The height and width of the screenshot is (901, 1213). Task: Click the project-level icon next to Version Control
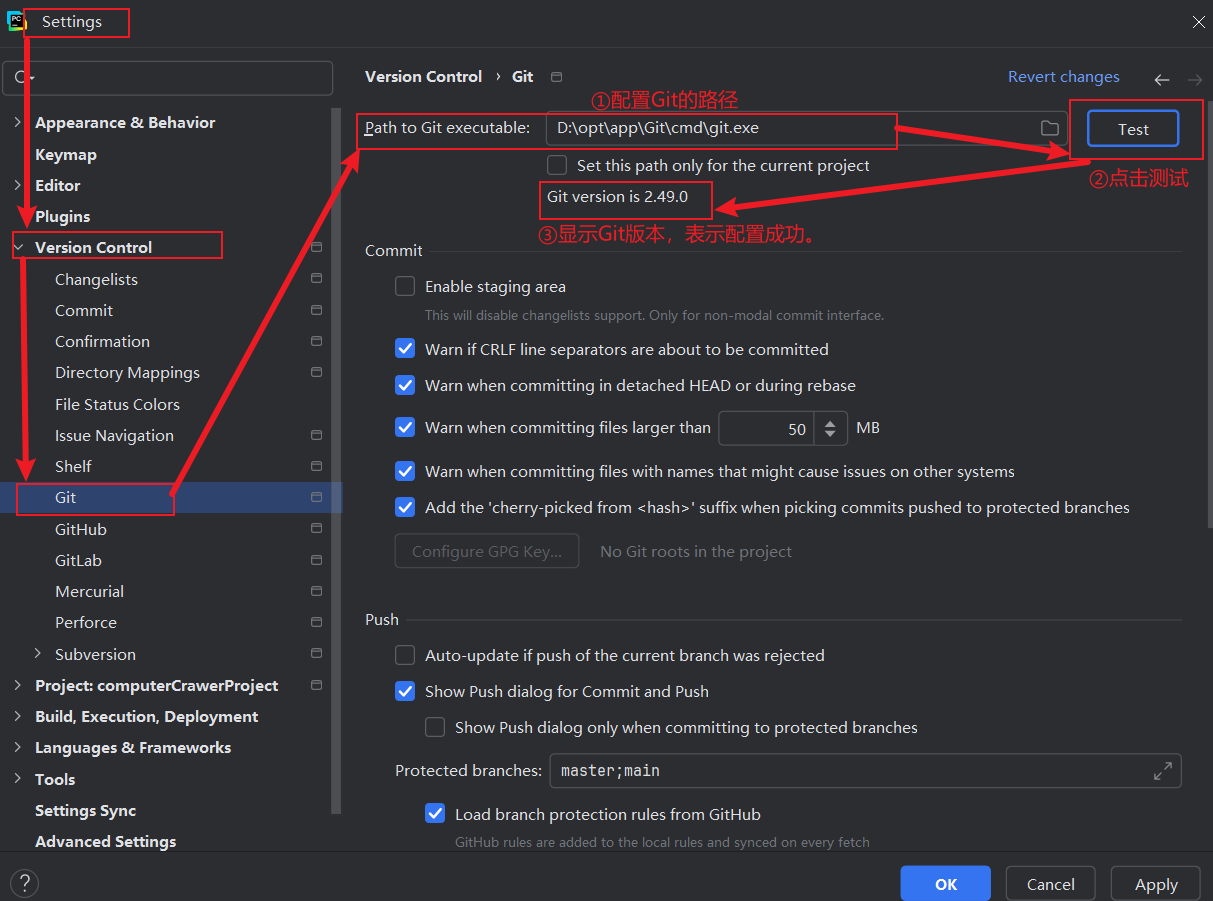[x=317, y=247]
